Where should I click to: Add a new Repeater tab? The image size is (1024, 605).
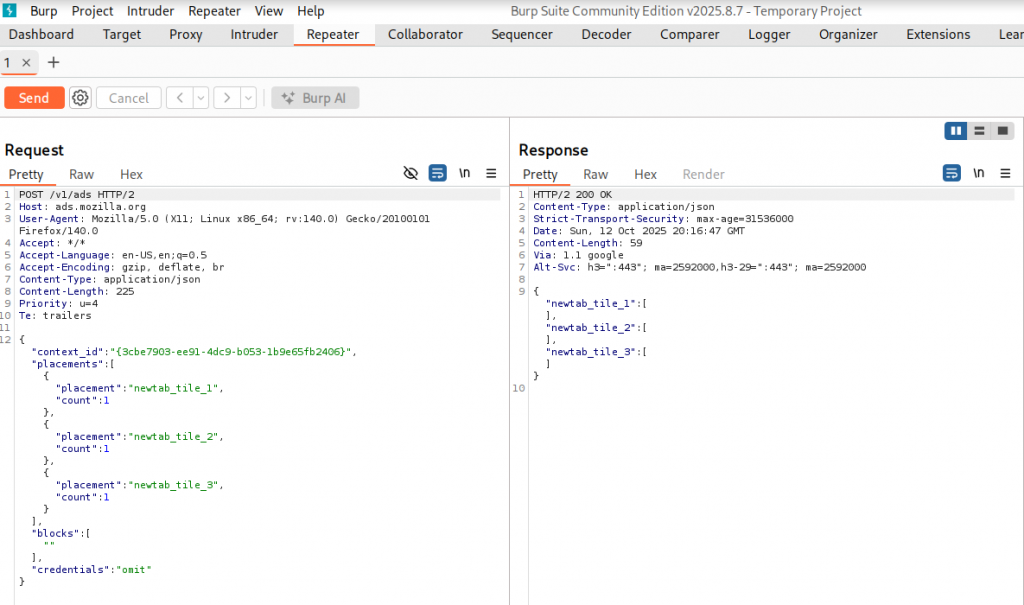coord(54,62)
